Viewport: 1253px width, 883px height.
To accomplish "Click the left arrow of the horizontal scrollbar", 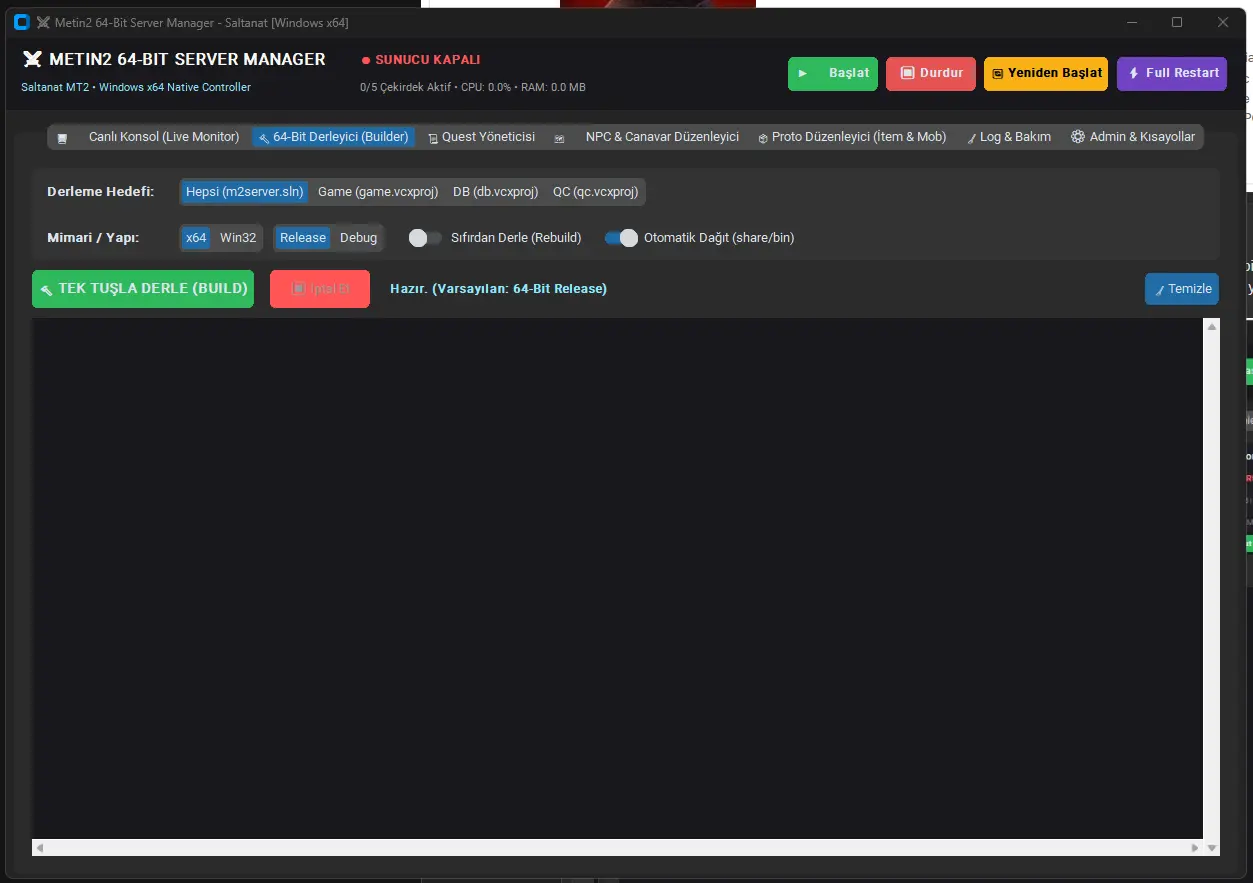I will tap(40, 848).
